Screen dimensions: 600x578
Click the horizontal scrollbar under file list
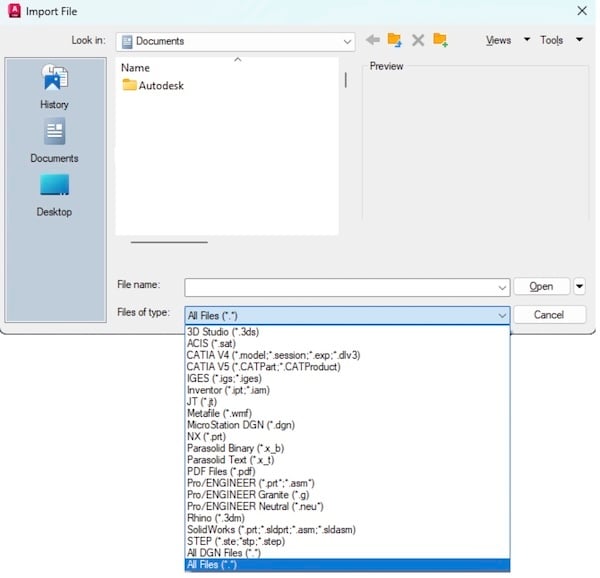[x=169, y=242]
